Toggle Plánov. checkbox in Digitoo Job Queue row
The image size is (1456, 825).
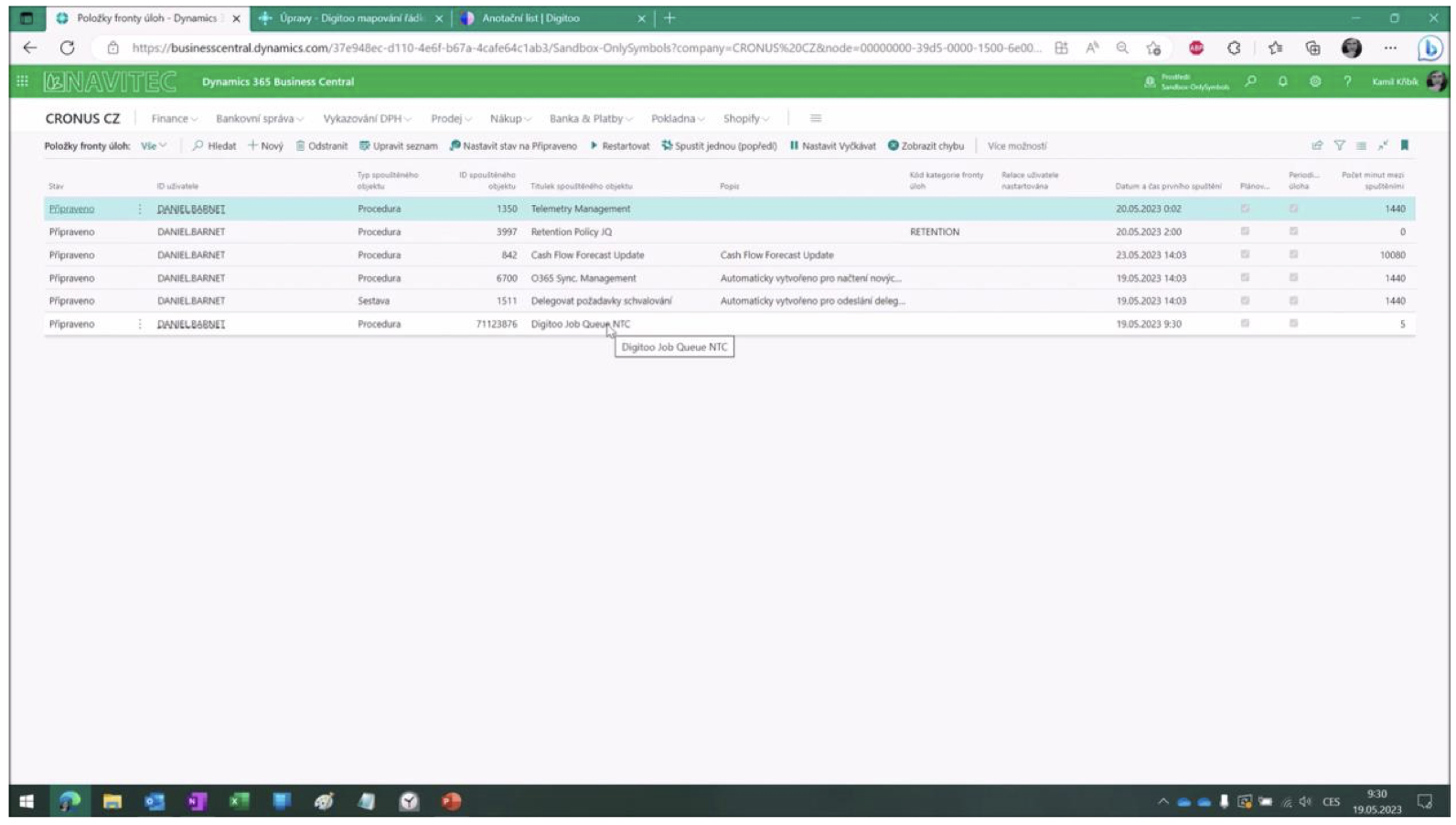pyautogui.click(x=1244, y=323)
